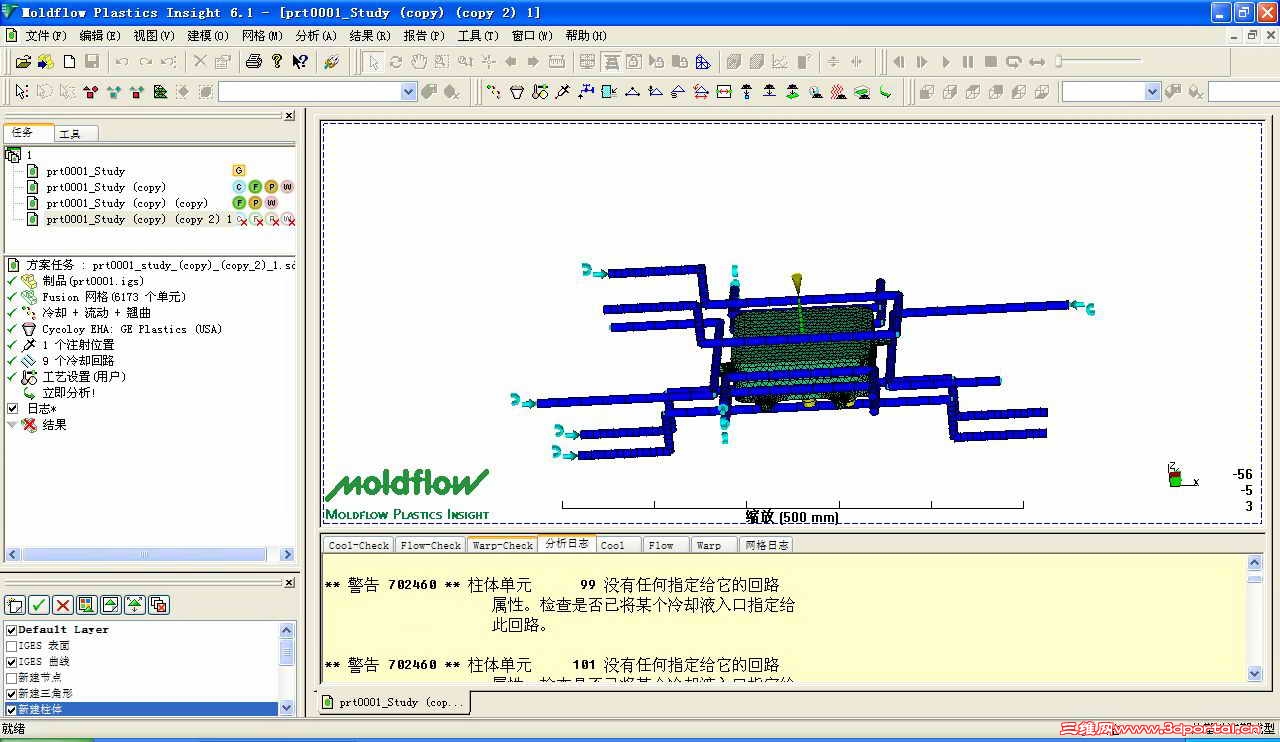The height and width of the screenshot is (742, 1280).
Task: Open the 网格日志 tab
Action: click(767, 545)
